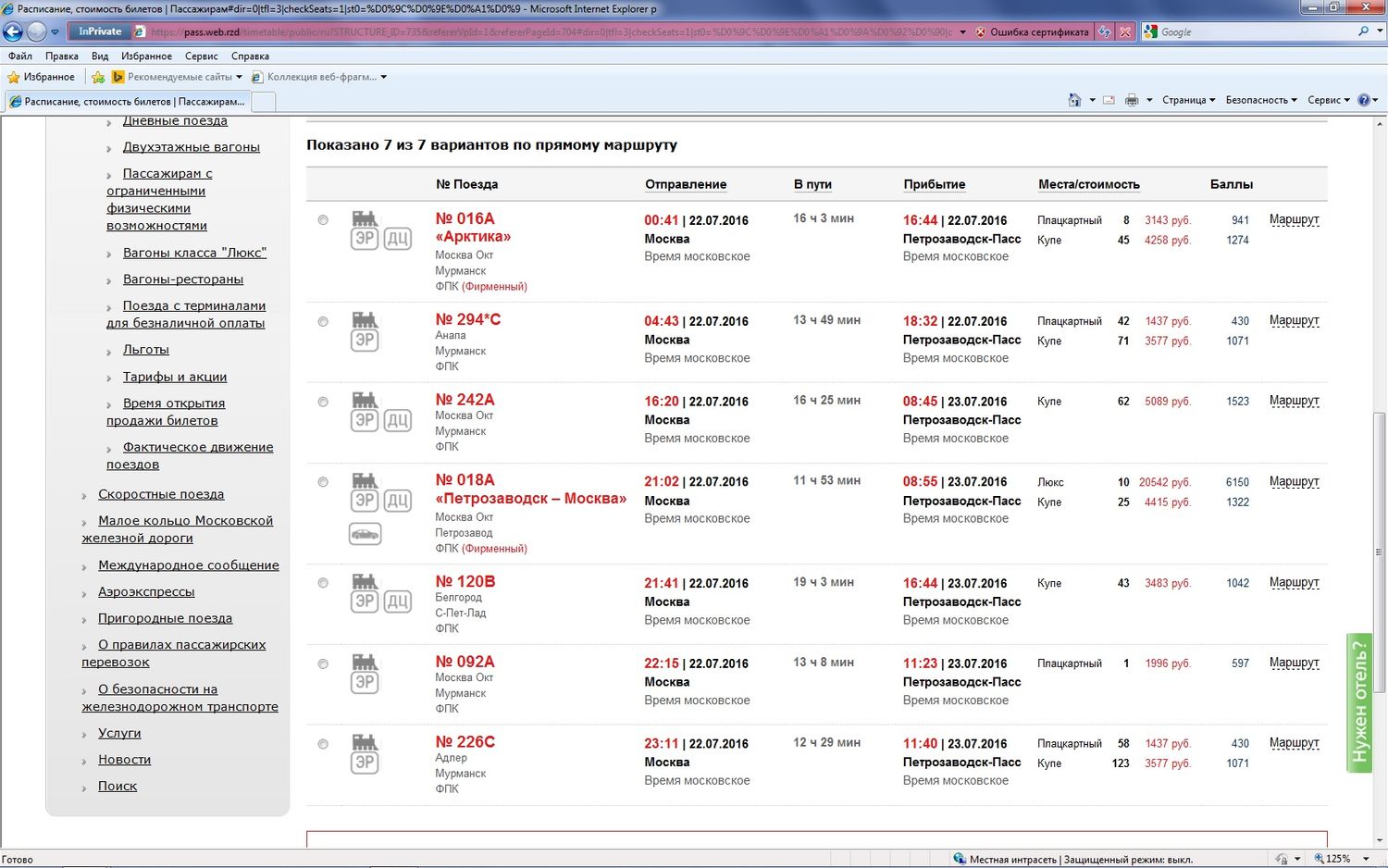This screenshot has height=868, width=1388.
Task: Expand the Безопасность dropdown in command bar
Action: tap(1260, 100)
